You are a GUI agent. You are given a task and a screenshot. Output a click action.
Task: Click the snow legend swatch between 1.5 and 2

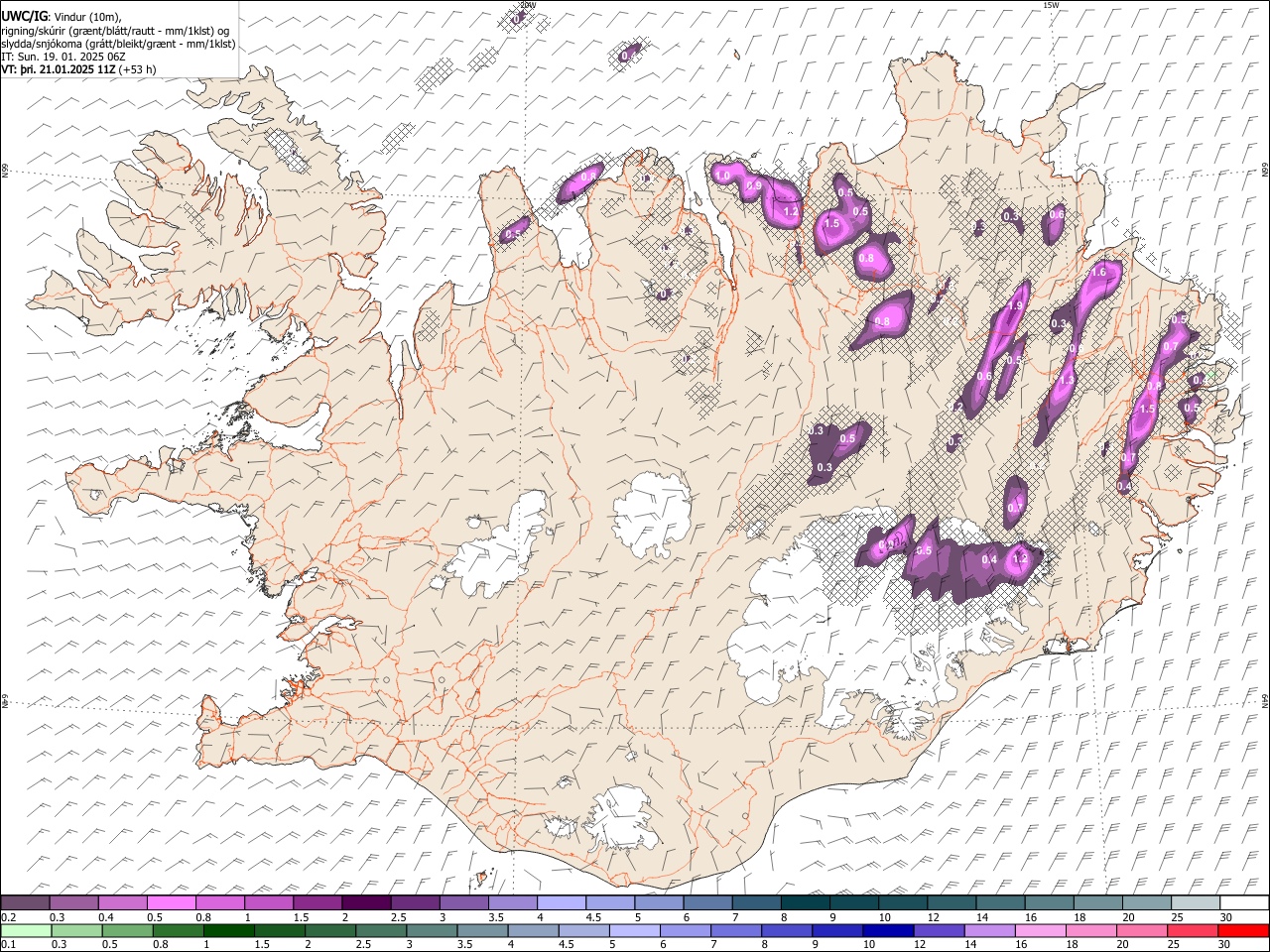tap(317, 902)
